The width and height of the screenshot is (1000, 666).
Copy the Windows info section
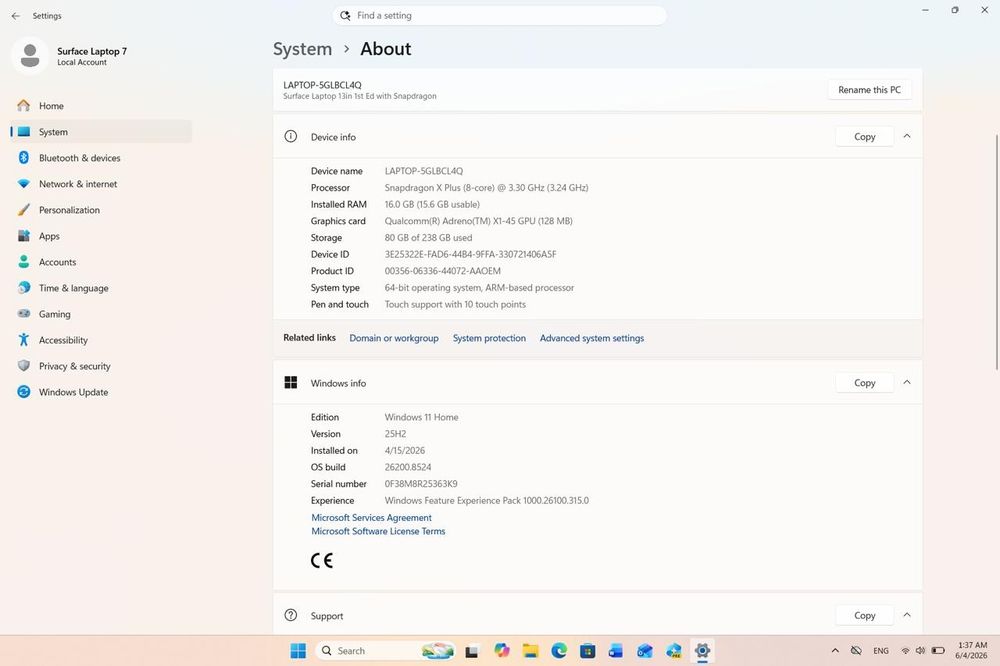coord(864,383)
